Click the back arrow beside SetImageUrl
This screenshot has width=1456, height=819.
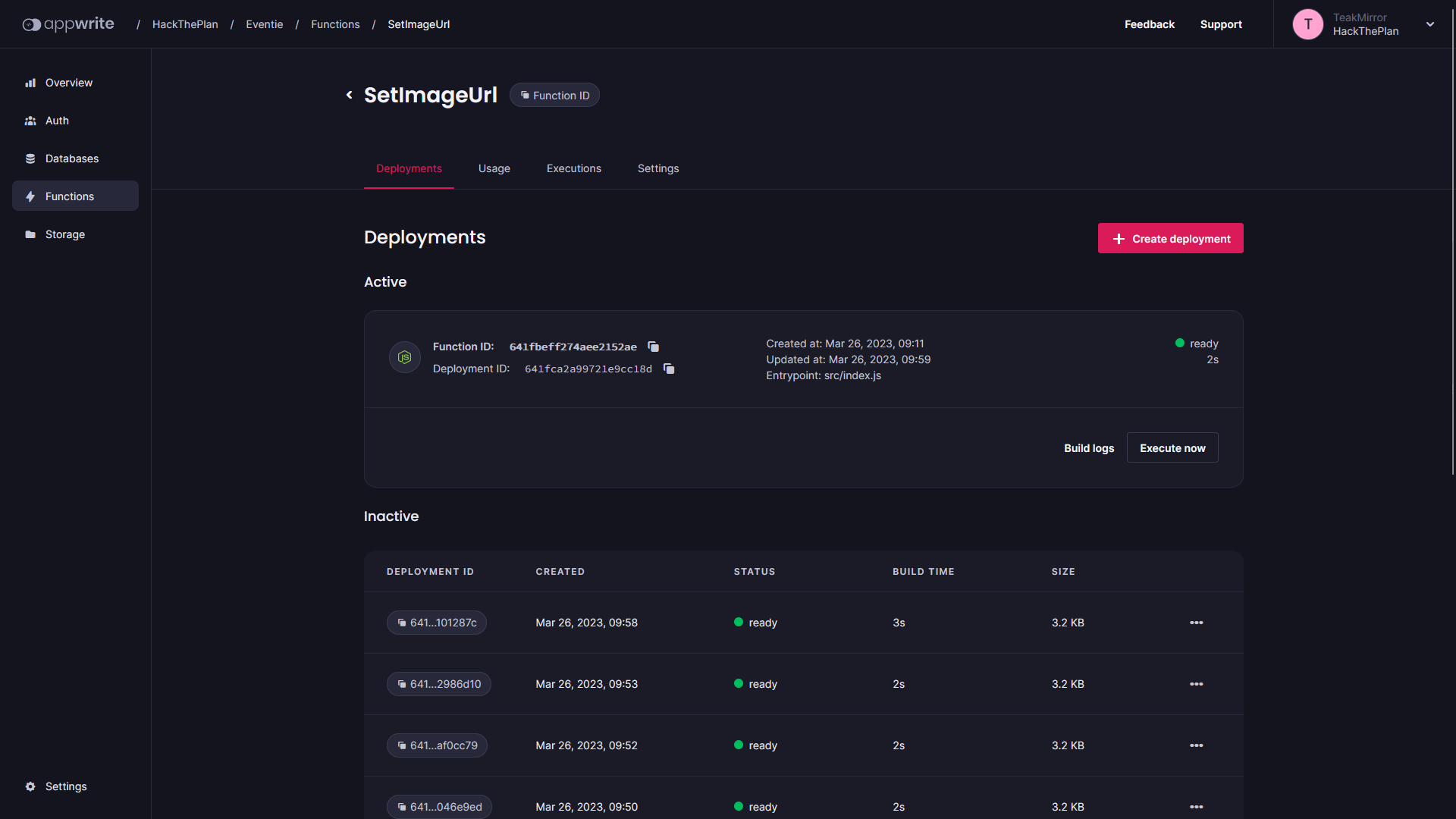click(x=349, y=95)
